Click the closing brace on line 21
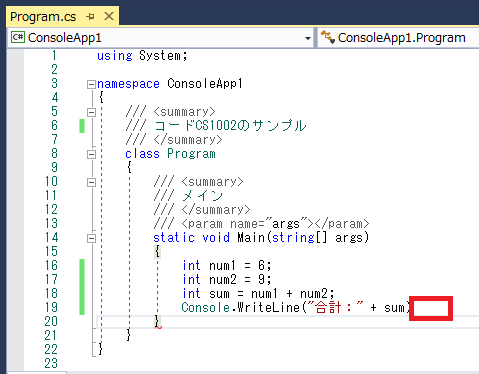The height and width of the screenshot is (374, 479). 129,335
